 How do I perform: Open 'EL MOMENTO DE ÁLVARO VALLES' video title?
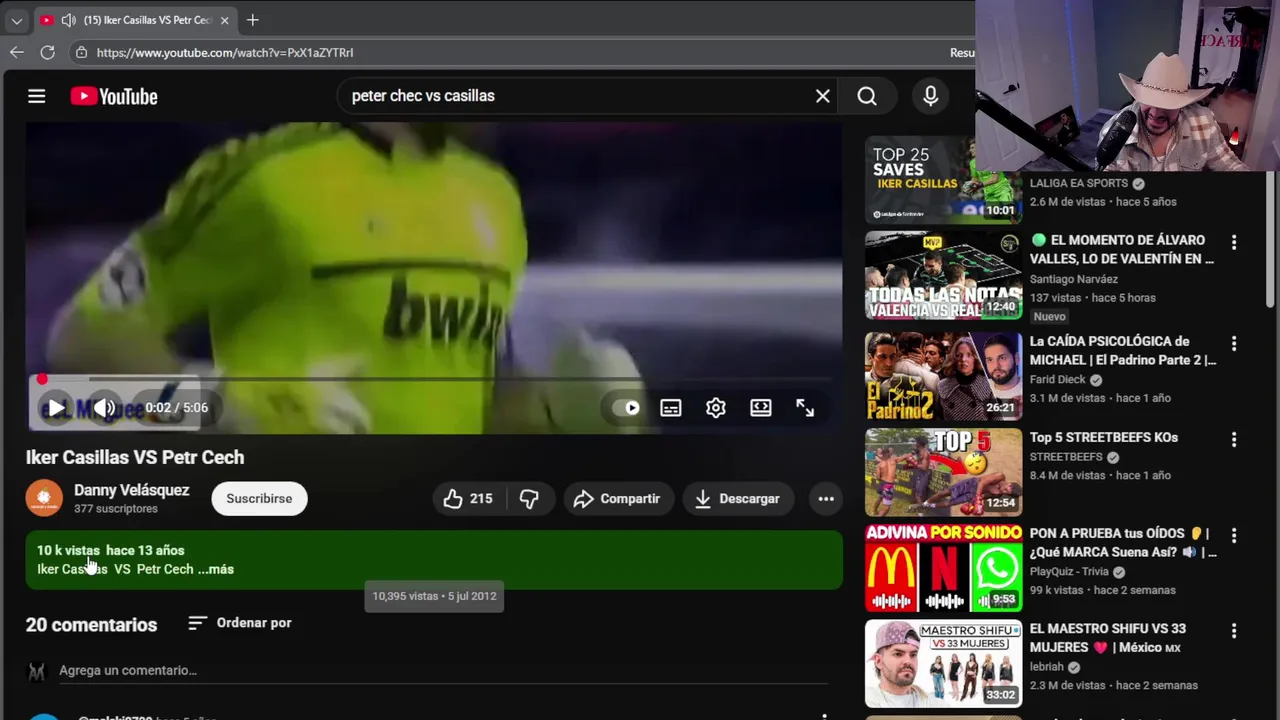[x=1122, y=249]
